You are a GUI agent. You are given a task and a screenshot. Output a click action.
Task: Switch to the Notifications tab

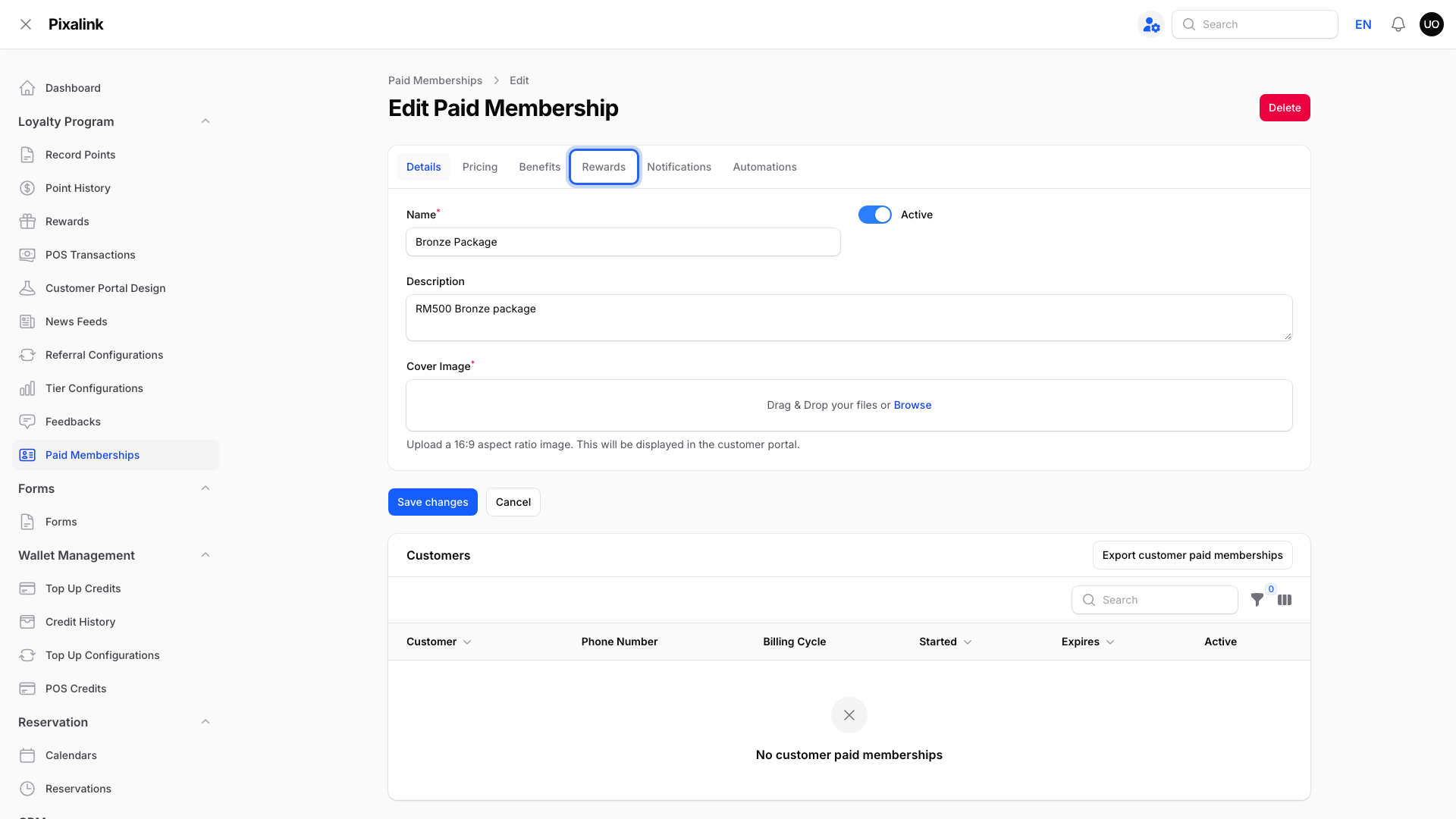[x=679, y=167]
